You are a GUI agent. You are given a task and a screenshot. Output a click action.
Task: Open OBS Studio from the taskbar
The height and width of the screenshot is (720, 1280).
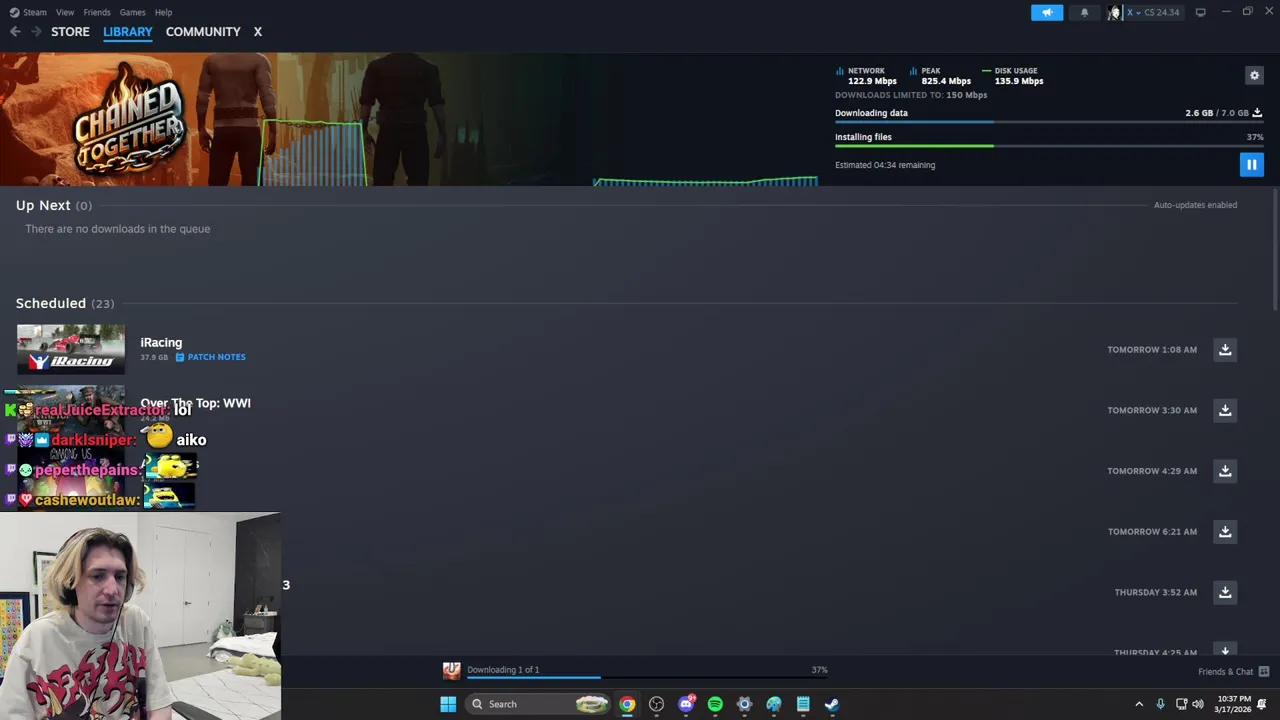coord(656,704)
